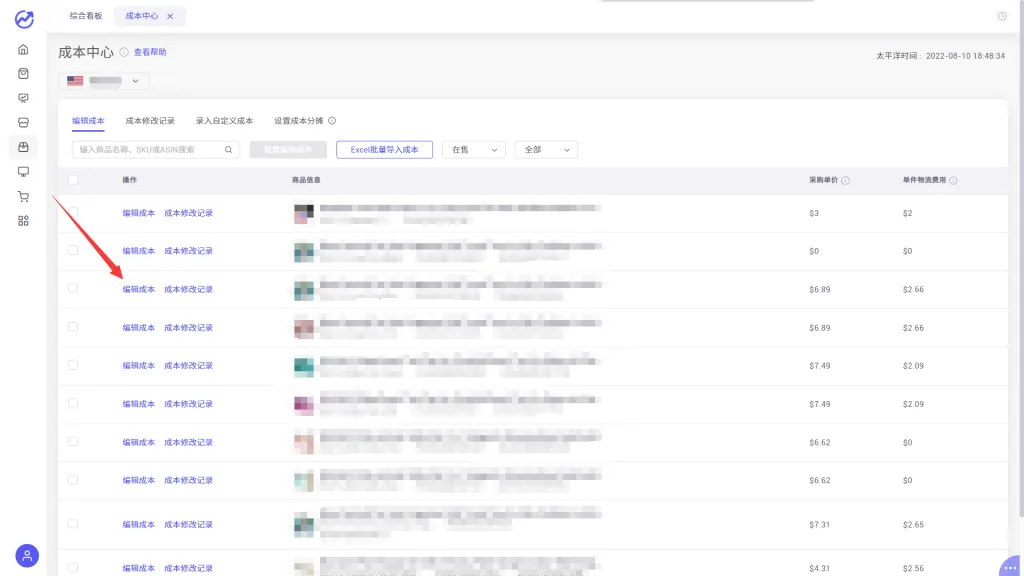Viewport: 1024px width, 576px height.
Task: Open the shopping bag icon in sidebar
Action: (x=24, y=74)
